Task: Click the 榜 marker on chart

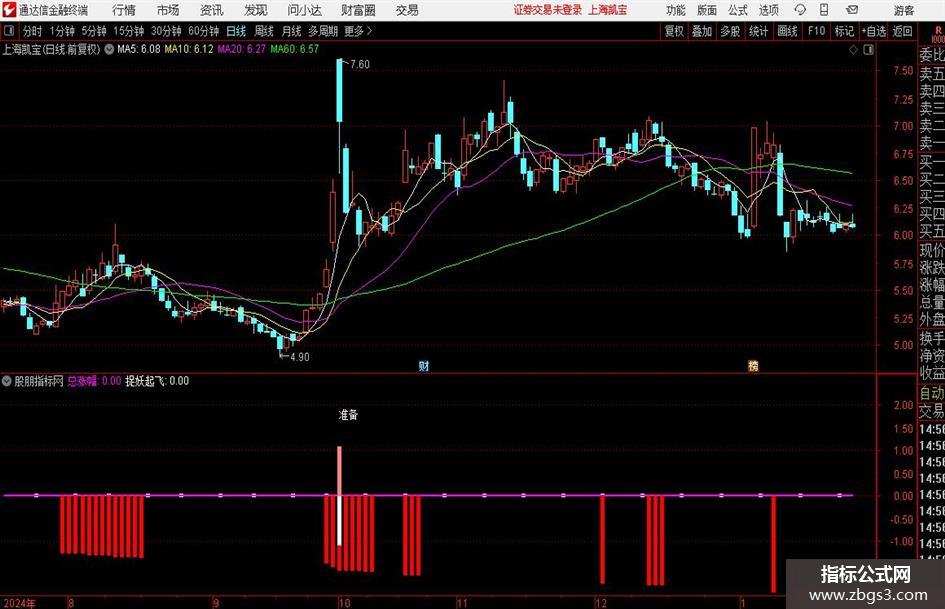Action: (753, 365)
